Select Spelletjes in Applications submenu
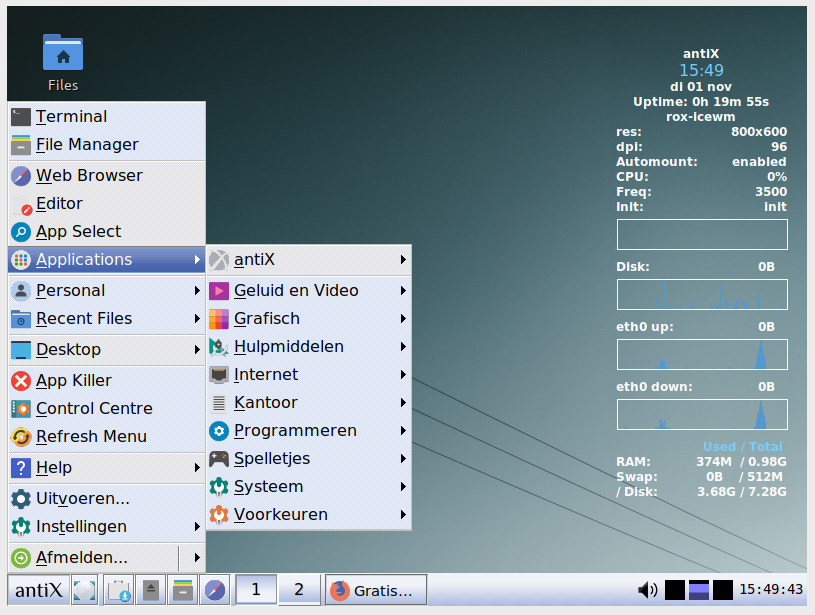The image size is (815, 615). click(272, 459)
